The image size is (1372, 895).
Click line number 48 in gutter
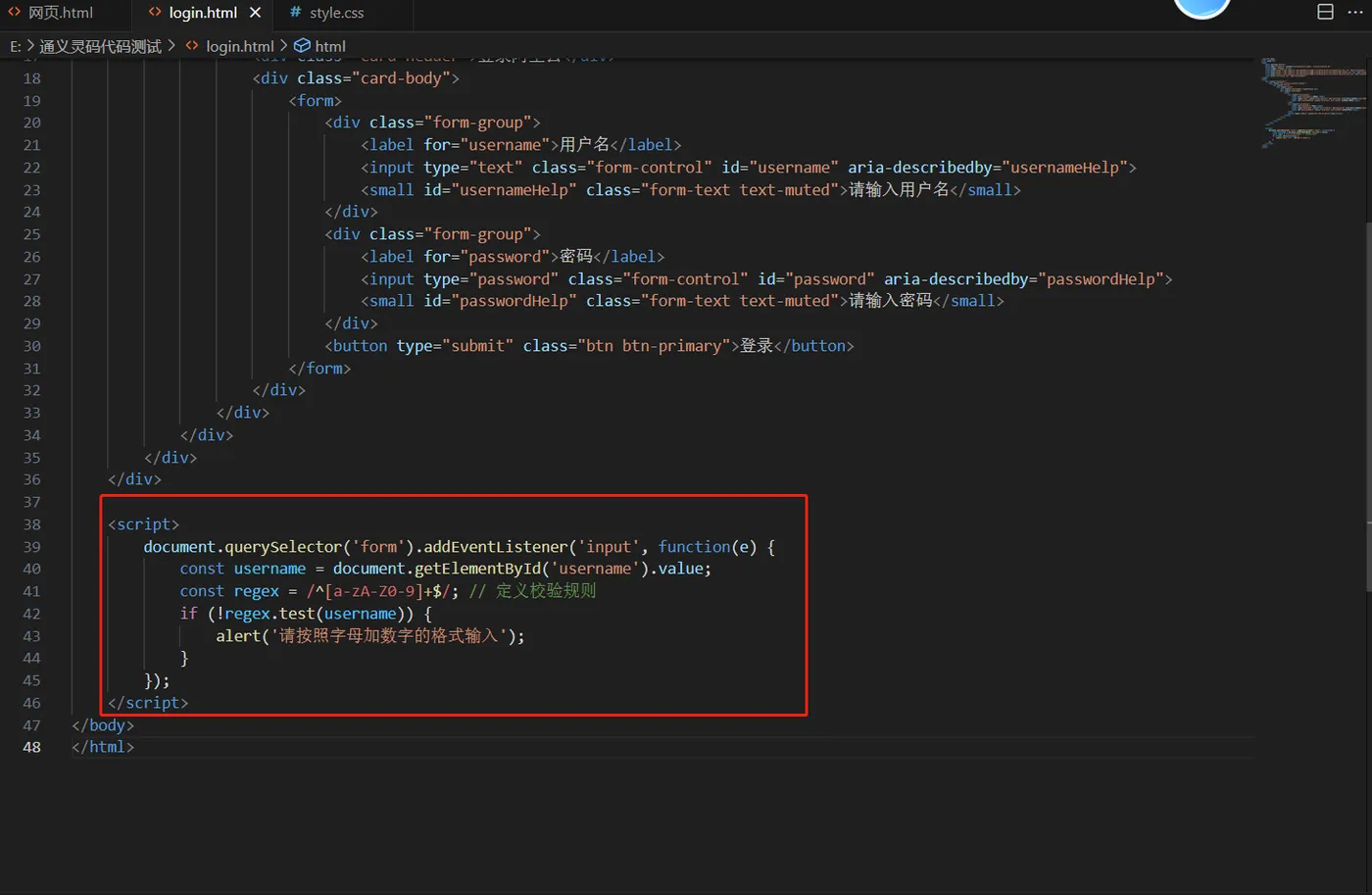point(31,747)
